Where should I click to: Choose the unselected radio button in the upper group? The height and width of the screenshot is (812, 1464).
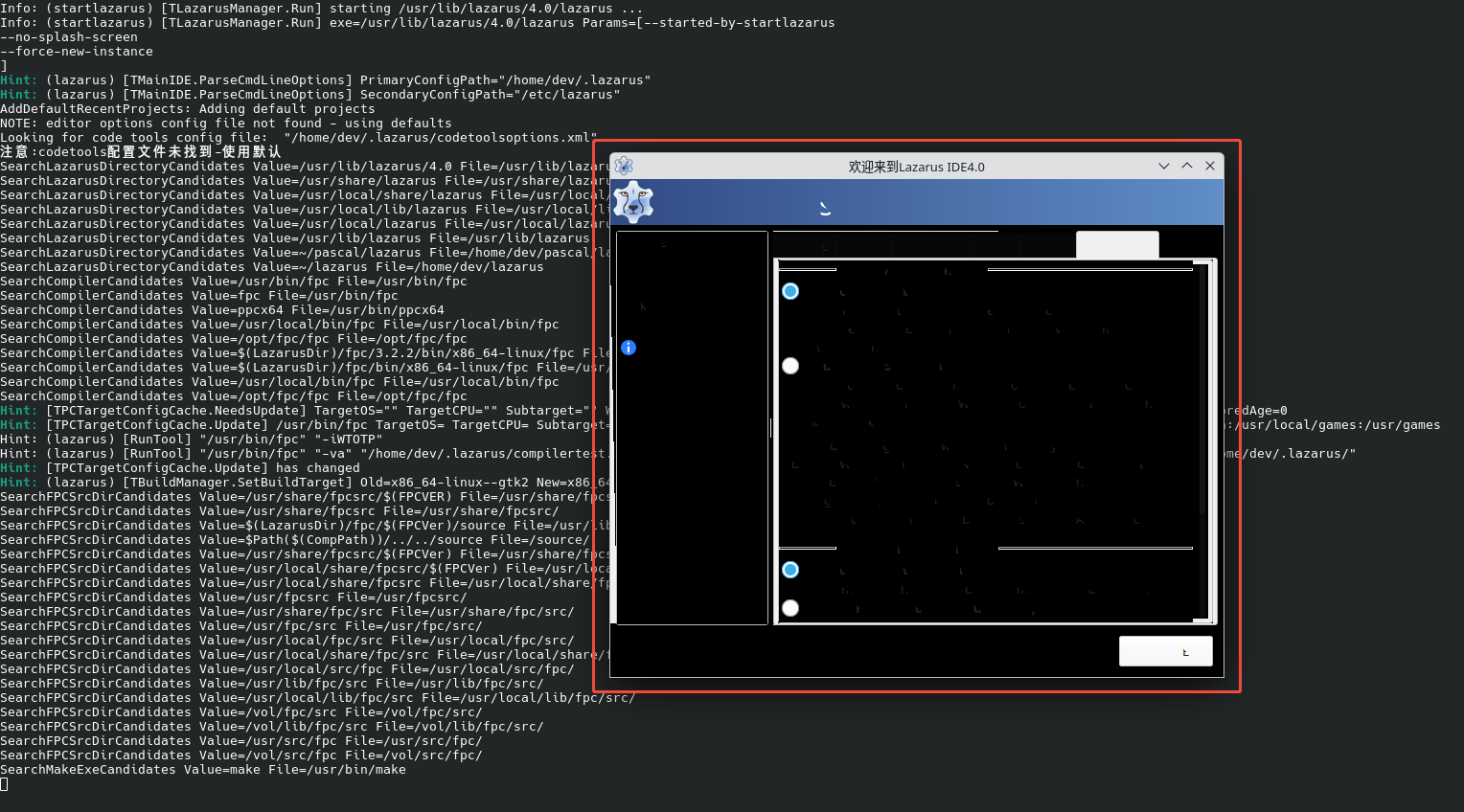[x=790, y=366]
